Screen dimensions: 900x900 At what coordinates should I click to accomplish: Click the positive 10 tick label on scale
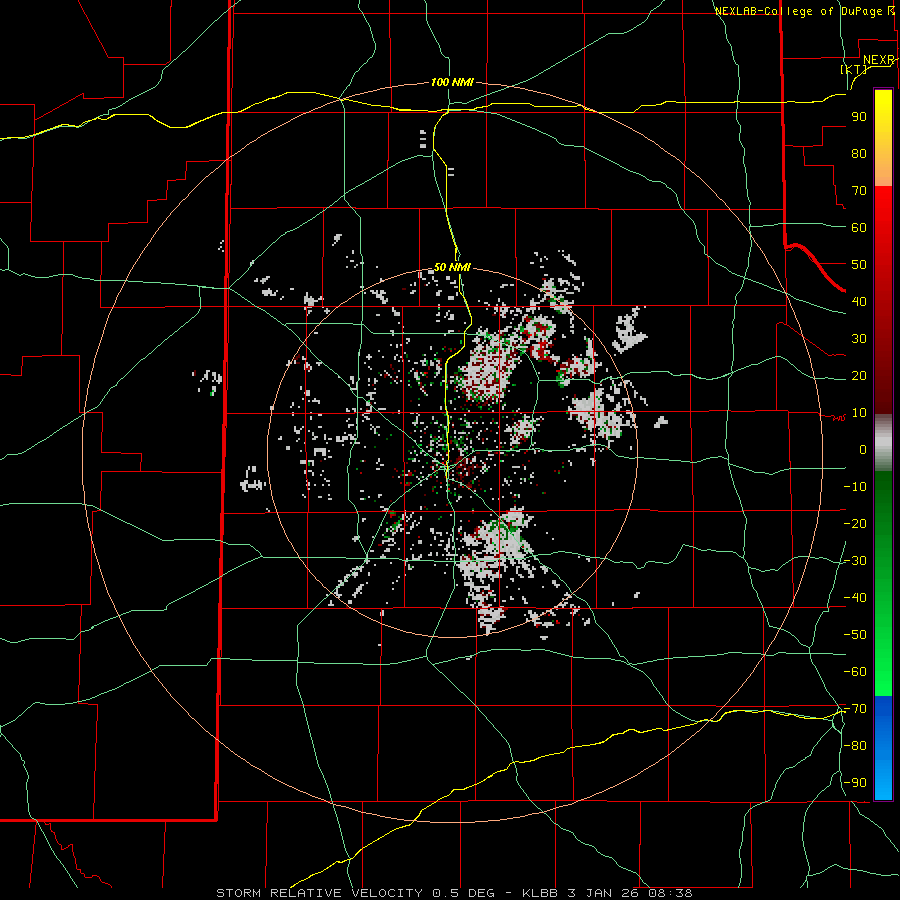tap(859, 413)
